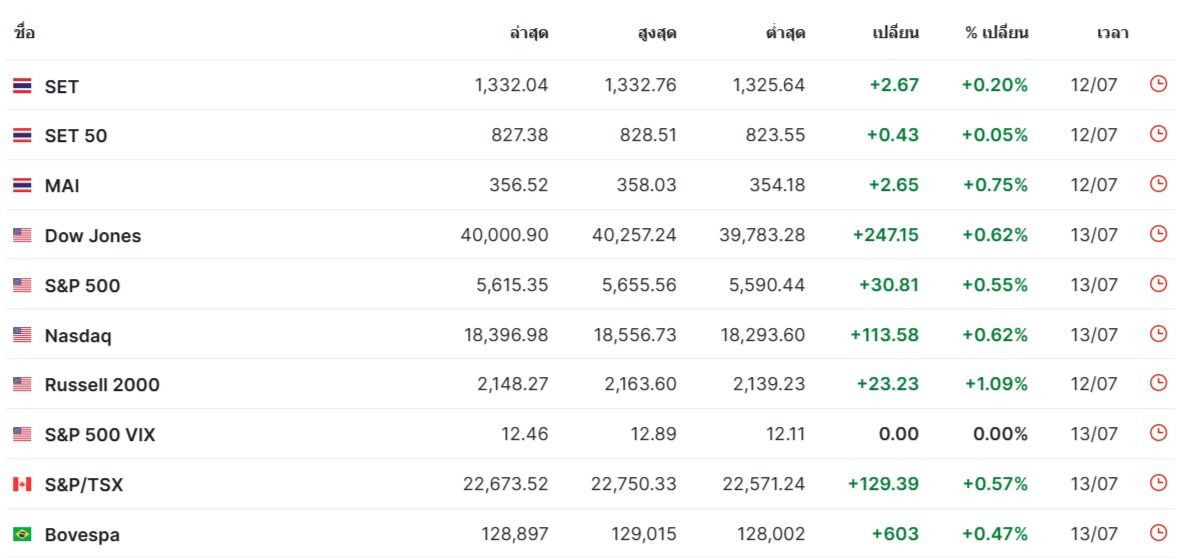
Task: Click the Thai flag icon beside MAI
Action: (22, 185)
